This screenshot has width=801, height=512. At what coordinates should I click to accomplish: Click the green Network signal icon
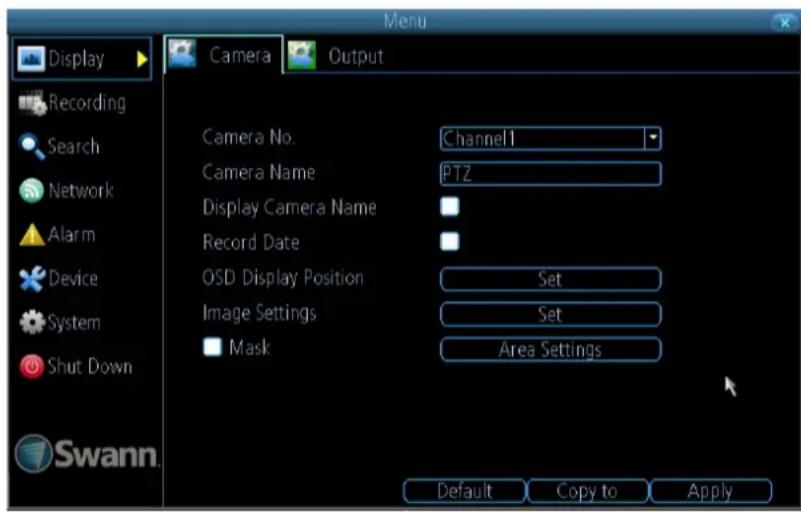(32, 191)
